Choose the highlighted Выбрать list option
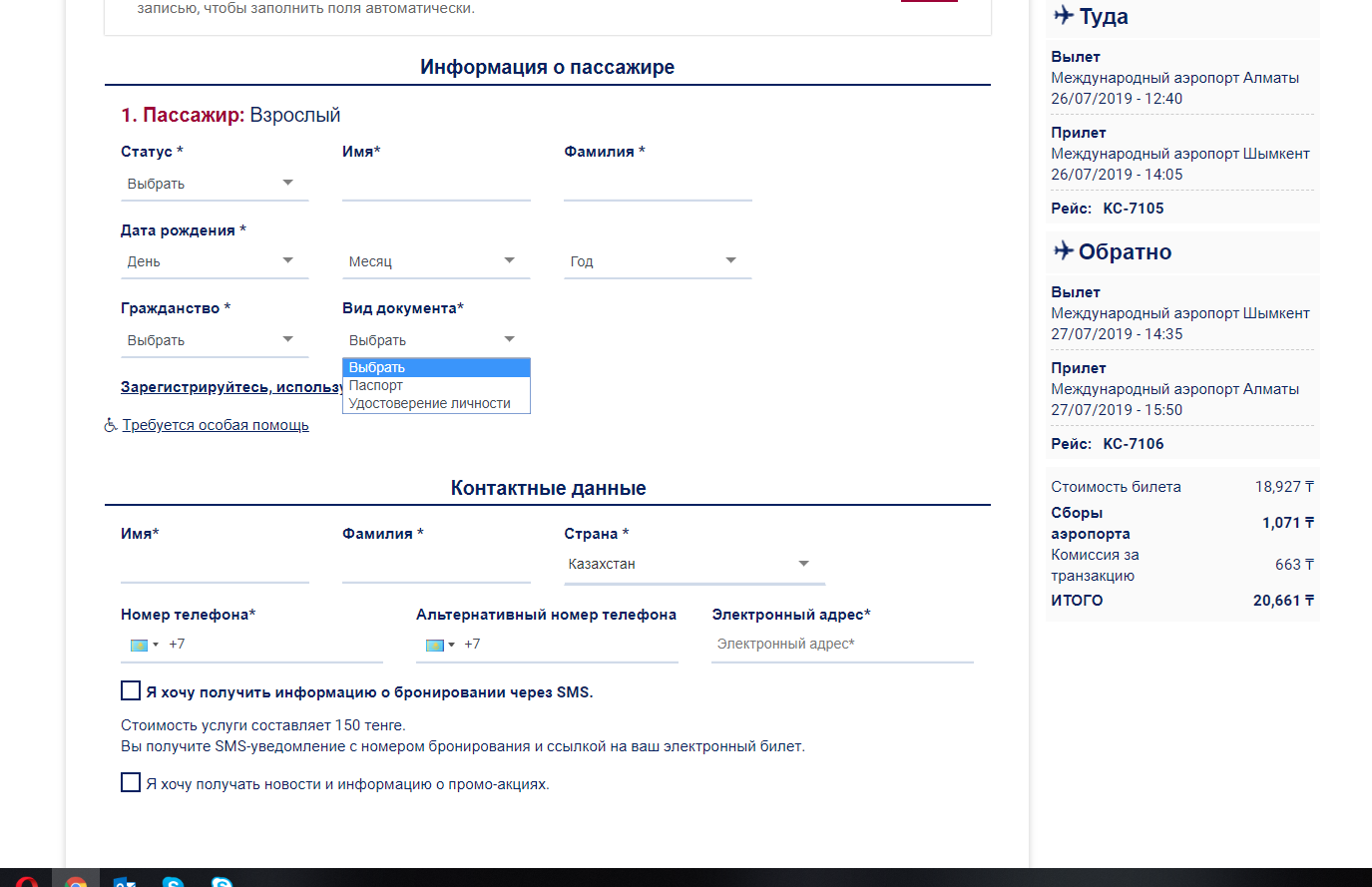The width and height of the screenshot is (1372, 887). click(x=436, y=367)
